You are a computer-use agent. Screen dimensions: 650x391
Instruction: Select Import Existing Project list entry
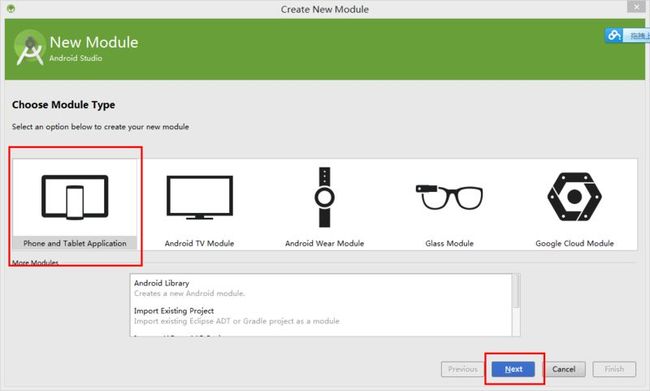174,311
